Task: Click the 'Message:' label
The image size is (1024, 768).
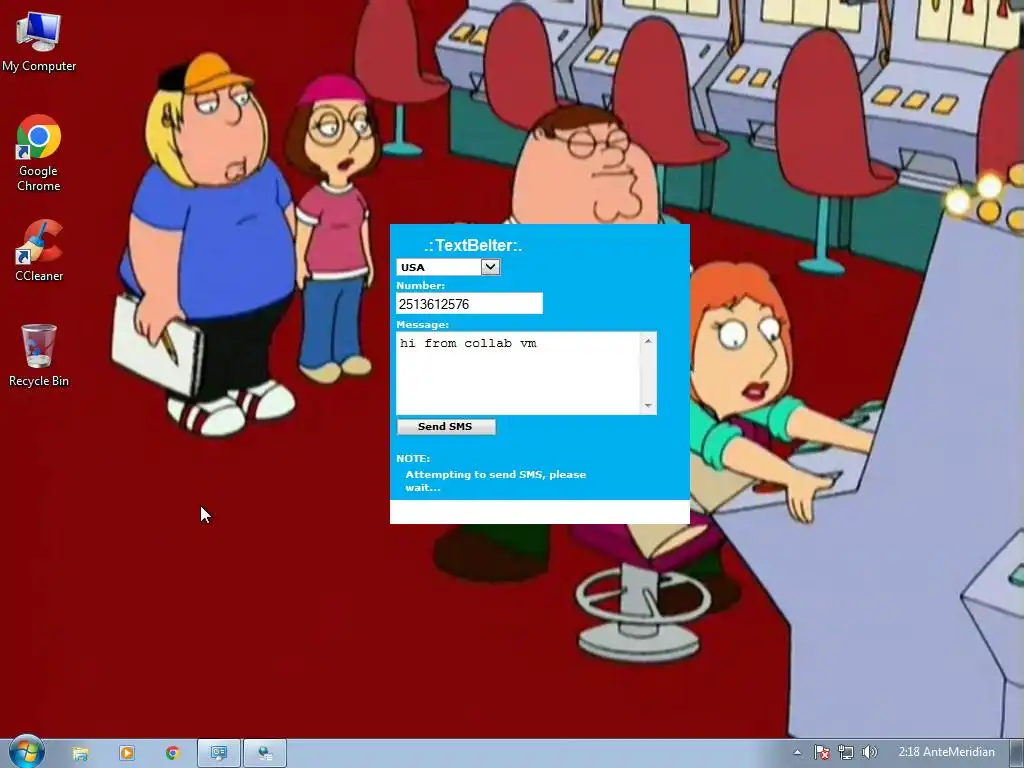Action: (422, 325)
